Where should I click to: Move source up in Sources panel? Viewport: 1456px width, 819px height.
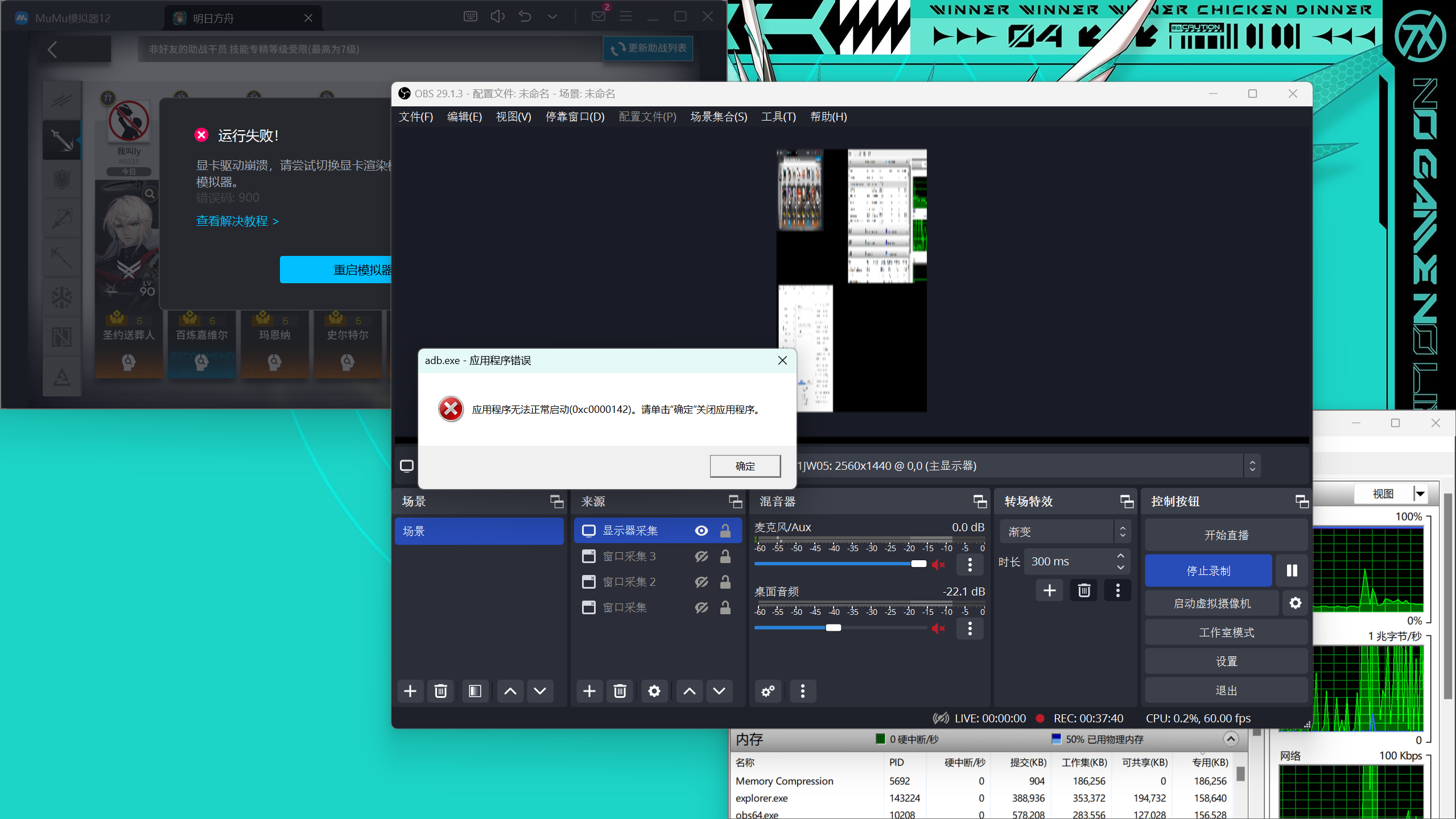(x=689, y=691)
